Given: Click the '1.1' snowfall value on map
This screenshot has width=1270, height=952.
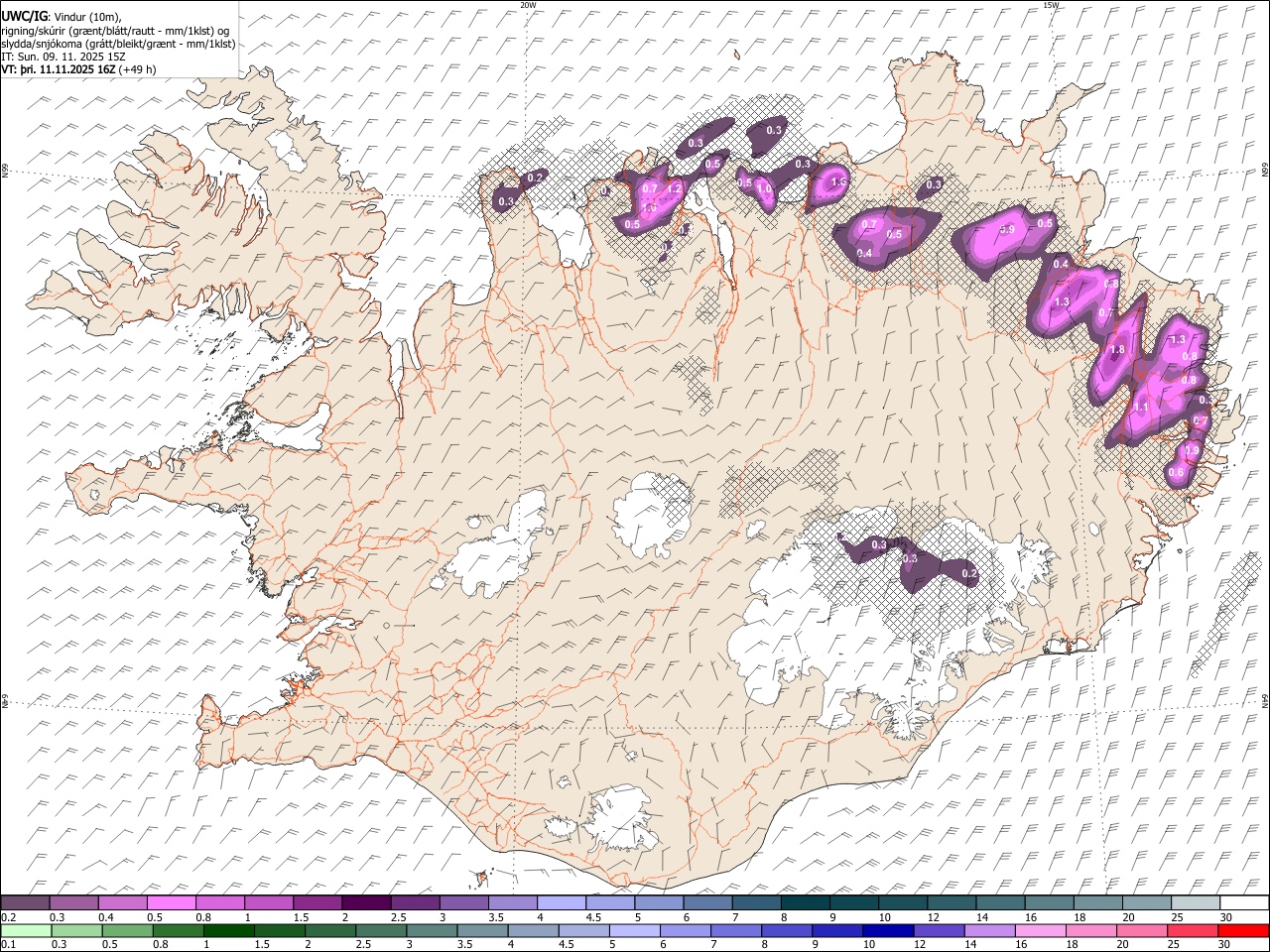Looking at the screenshot, I should [x=1141, y=408].
